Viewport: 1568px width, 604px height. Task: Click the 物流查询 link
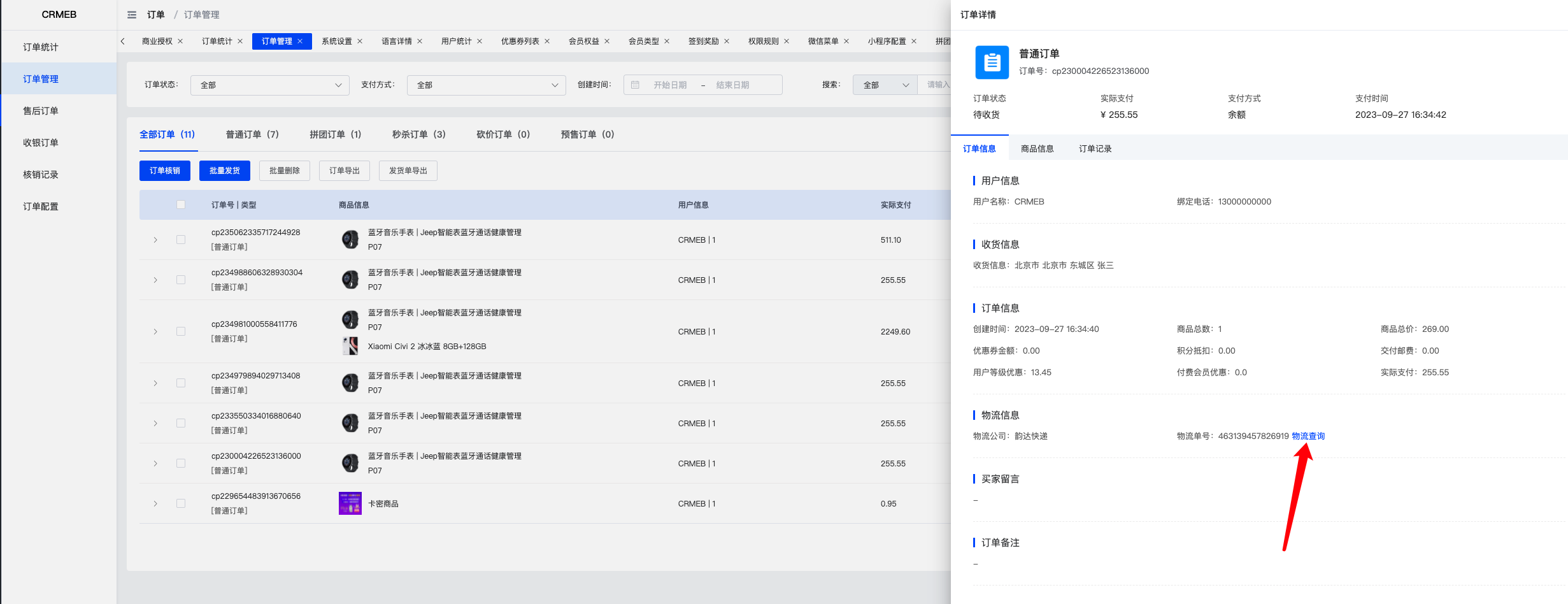click(x=1308, y=436)
